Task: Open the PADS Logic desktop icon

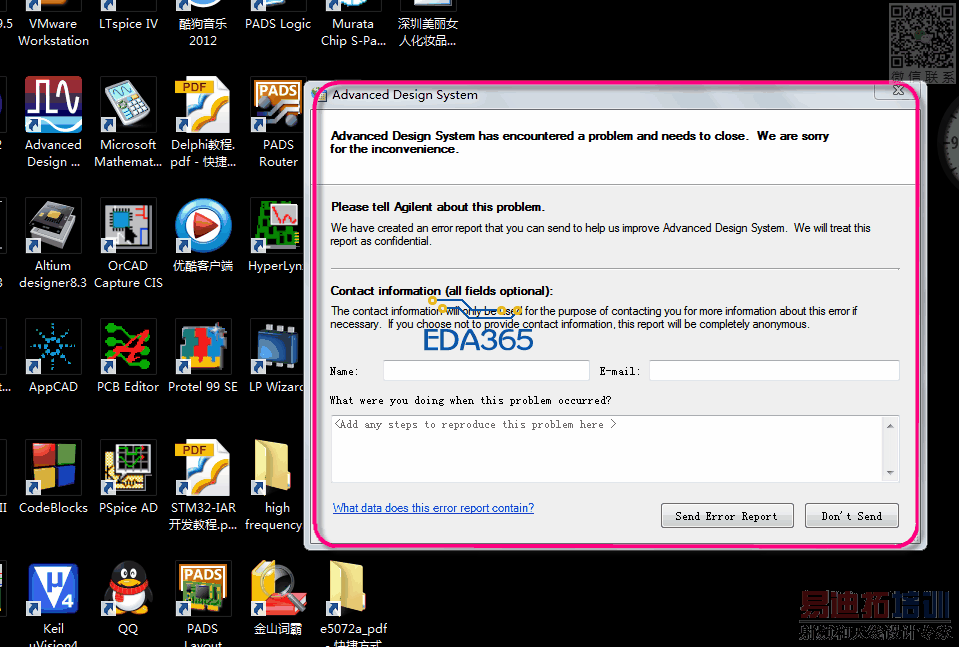Action: coord(278,17)
